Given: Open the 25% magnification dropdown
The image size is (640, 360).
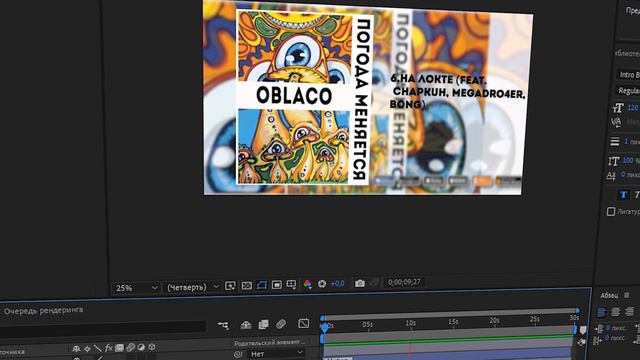Looking at the screenshot, I should coord(136,288).
